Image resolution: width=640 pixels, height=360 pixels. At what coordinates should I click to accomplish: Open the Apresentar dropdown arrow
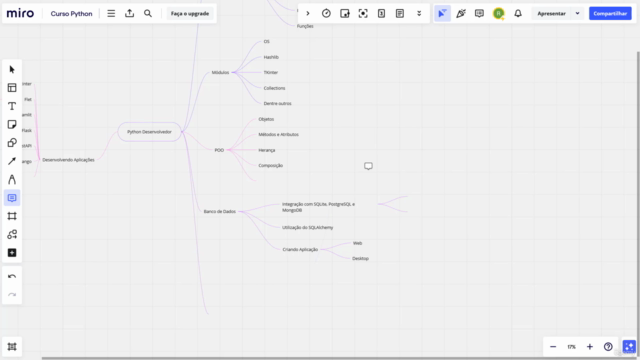point(578,13)
